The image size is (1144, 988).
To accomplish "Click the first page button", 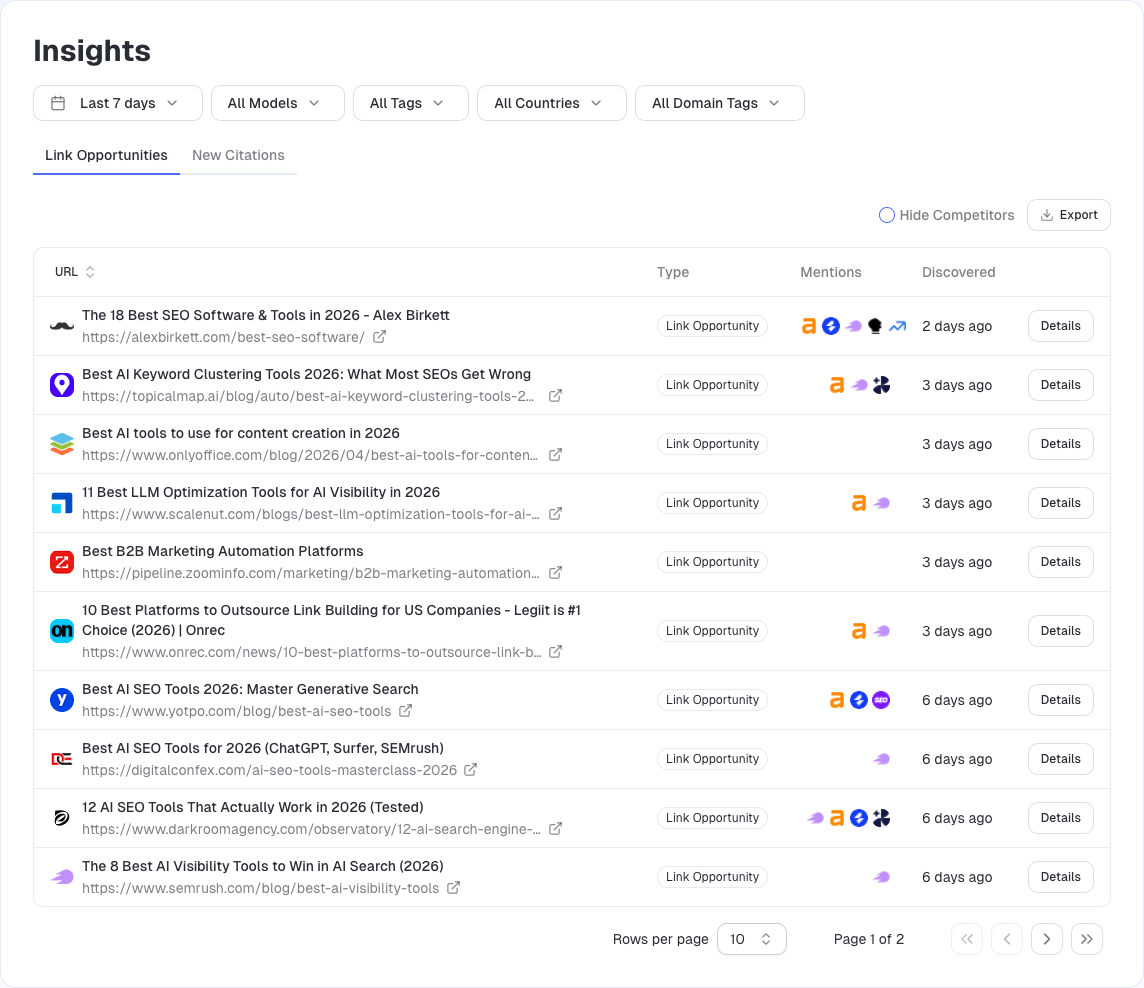I will click(967, 939).
